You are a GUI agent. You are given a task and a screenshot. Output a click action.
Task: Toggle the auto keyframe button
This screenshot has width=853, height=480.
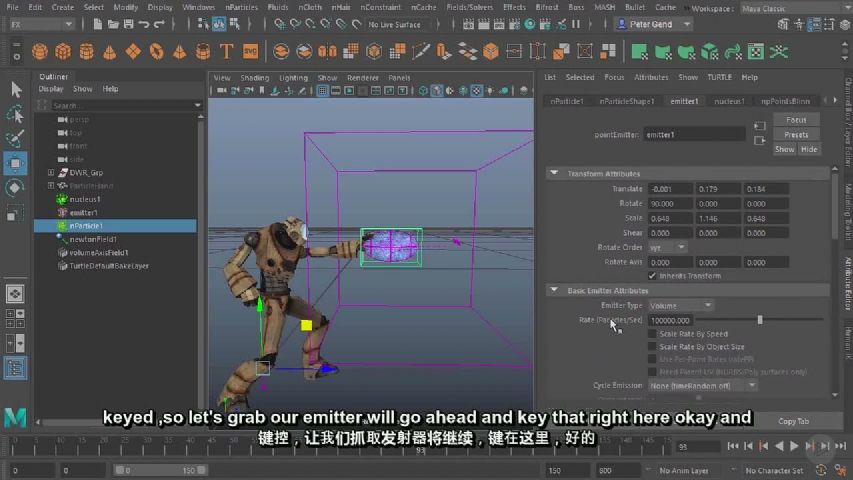[821, 470]
